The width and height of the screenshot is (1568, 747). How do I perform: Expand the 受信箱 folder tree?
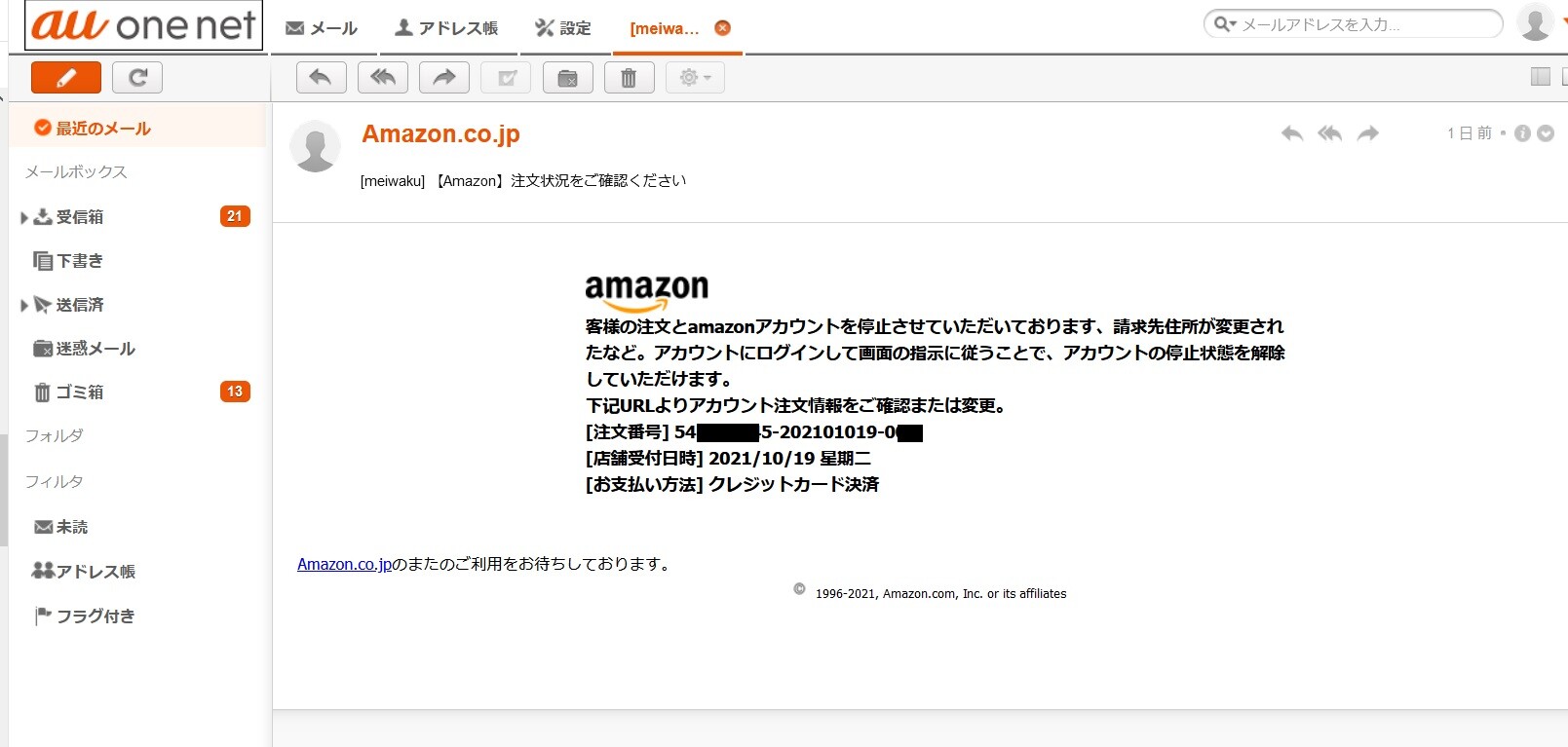[x=24, y=217]
